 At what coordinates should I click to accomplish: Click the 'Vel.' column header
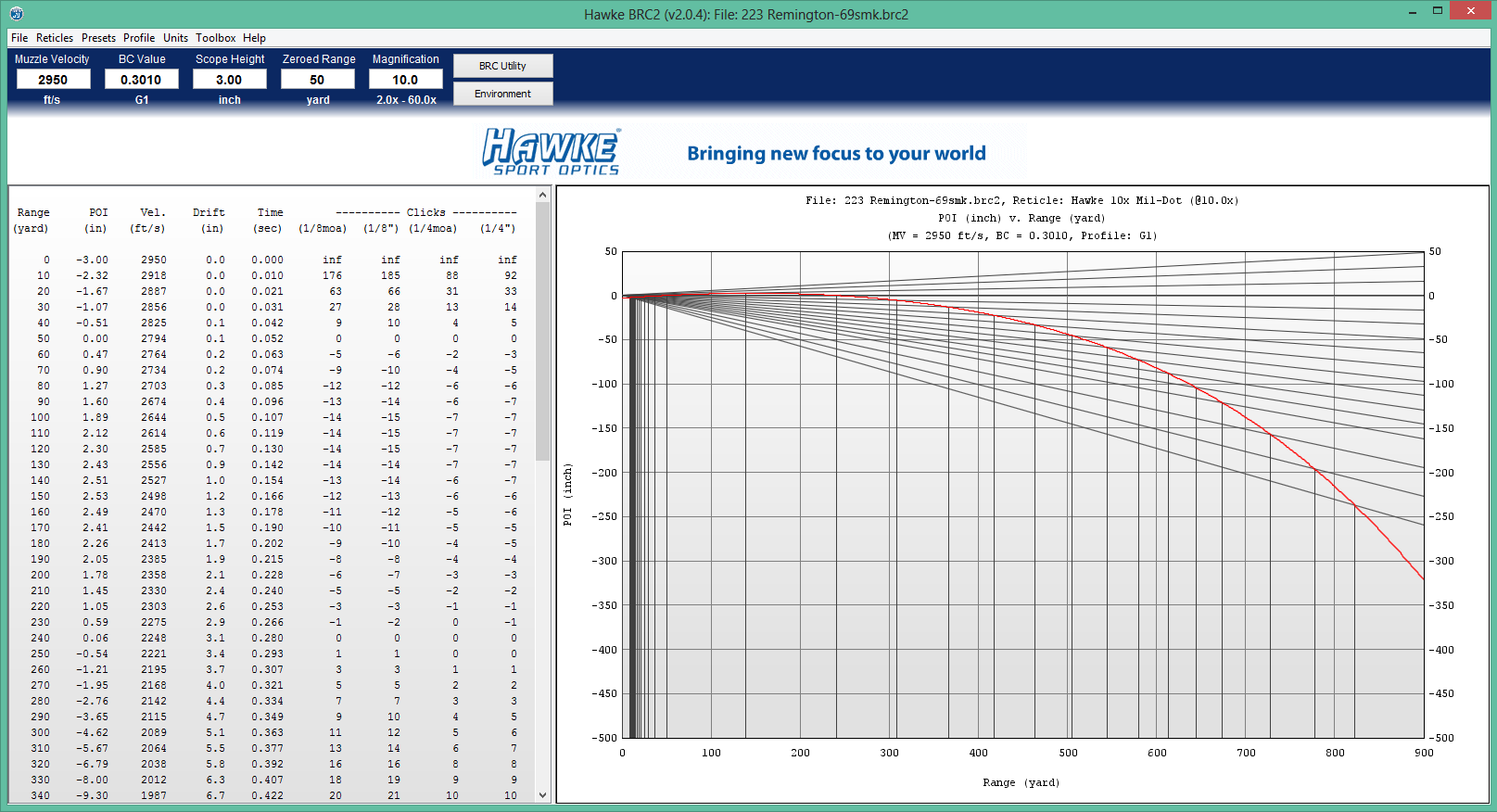click(153, 212)
